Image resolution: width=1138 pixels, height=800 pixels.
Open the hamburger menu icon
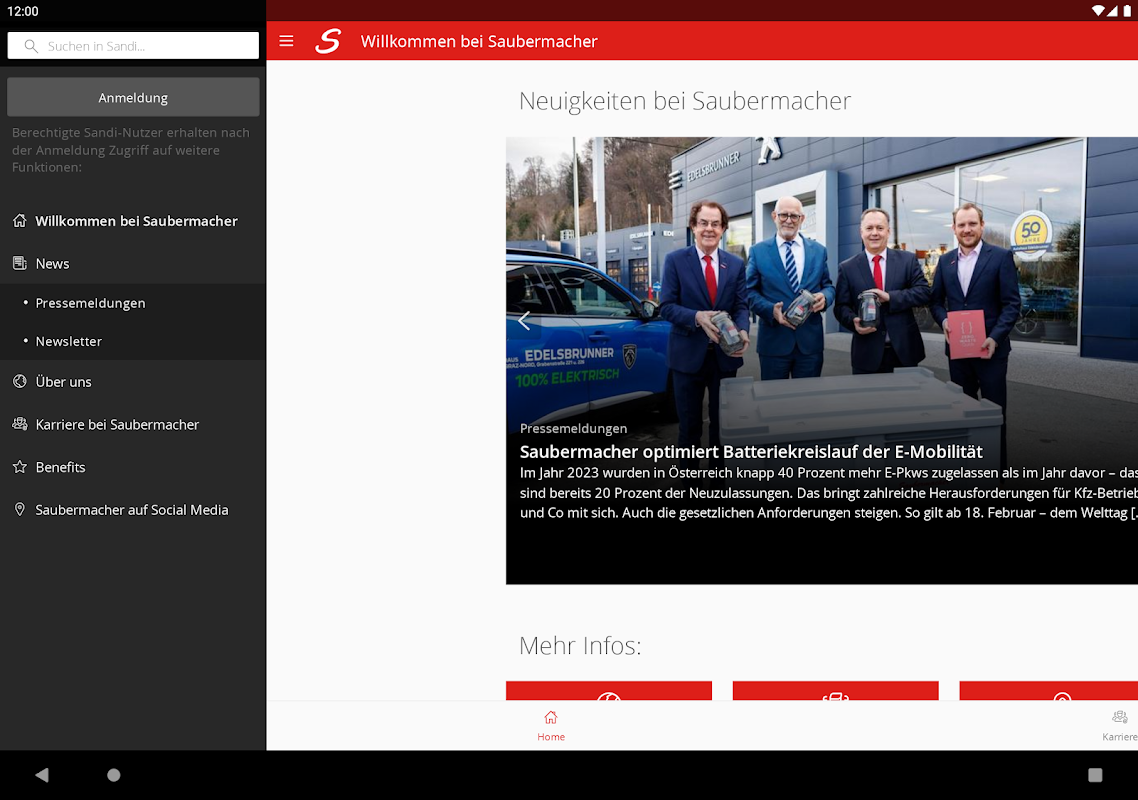(x=286, y=41)
